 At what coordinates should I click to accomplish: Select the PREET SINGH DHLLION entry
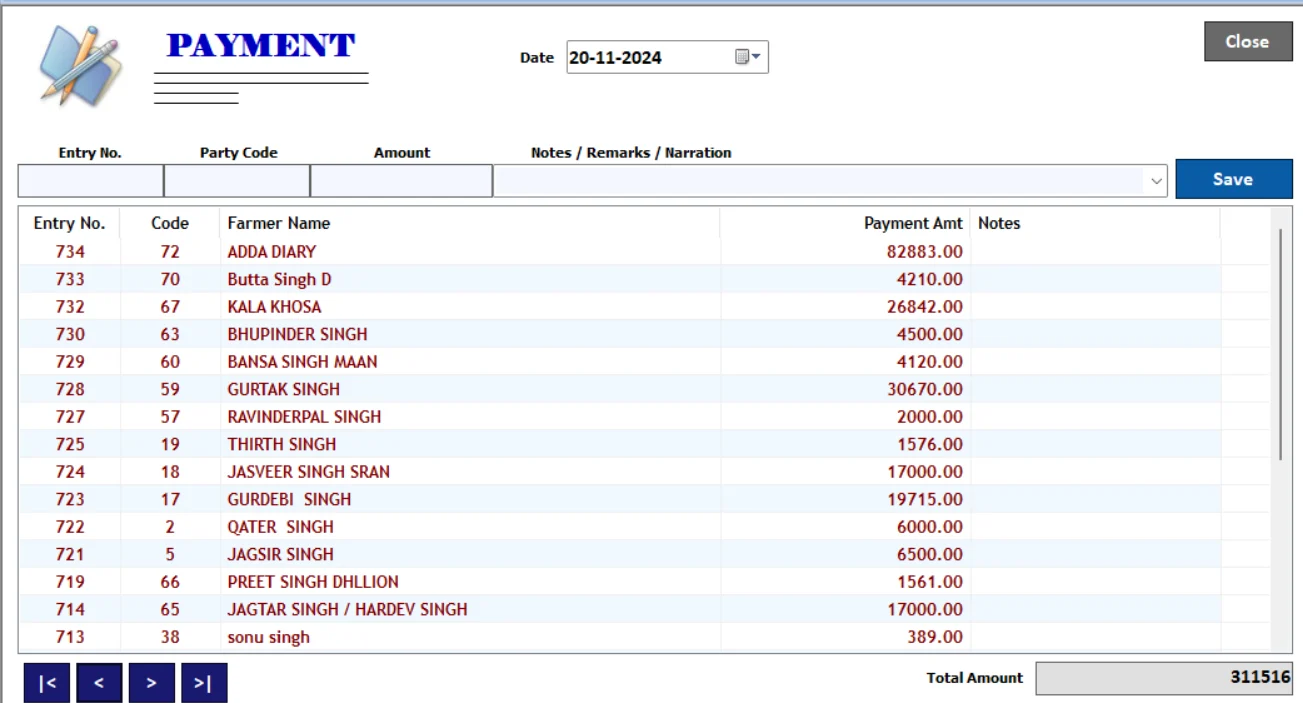tap(645, 582)
